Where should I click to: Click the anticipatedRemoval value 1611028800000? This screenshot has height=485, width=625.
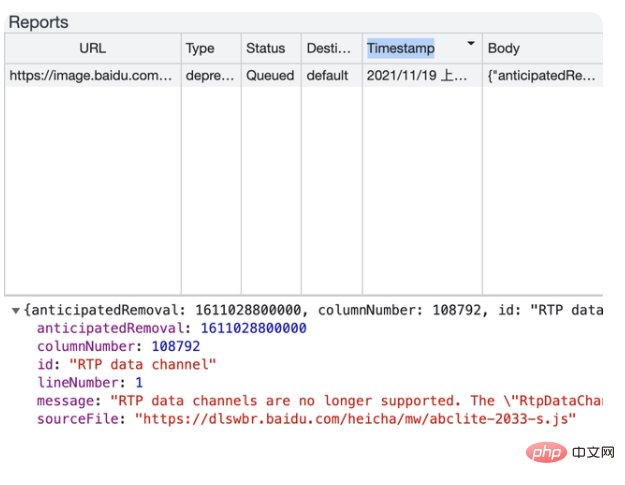(254, 328)
